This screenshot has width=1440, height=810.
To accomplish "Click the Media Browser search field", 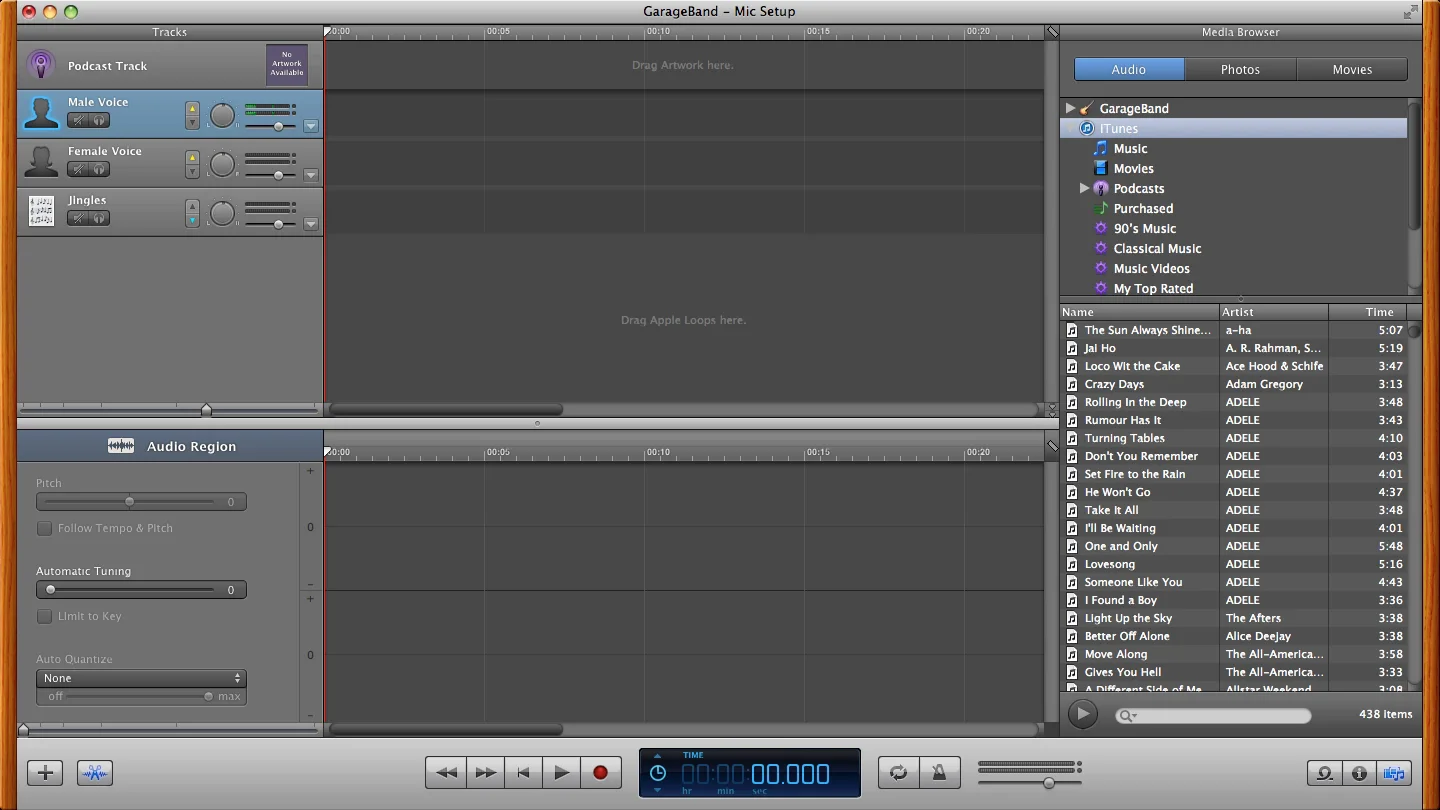I will pyautogui.click(x=1213, y=715).
